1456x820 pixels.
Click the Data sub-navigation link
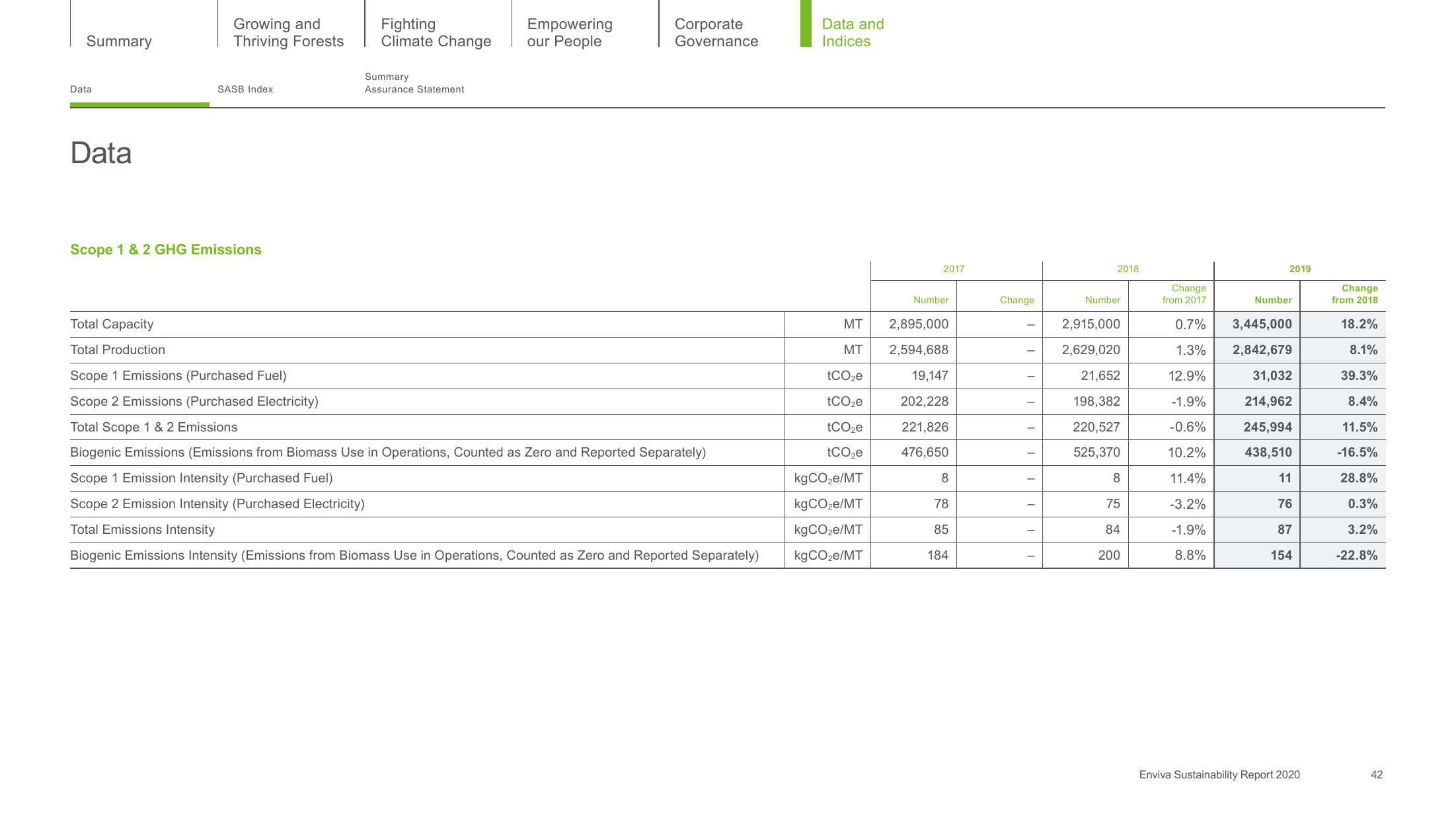81,89
